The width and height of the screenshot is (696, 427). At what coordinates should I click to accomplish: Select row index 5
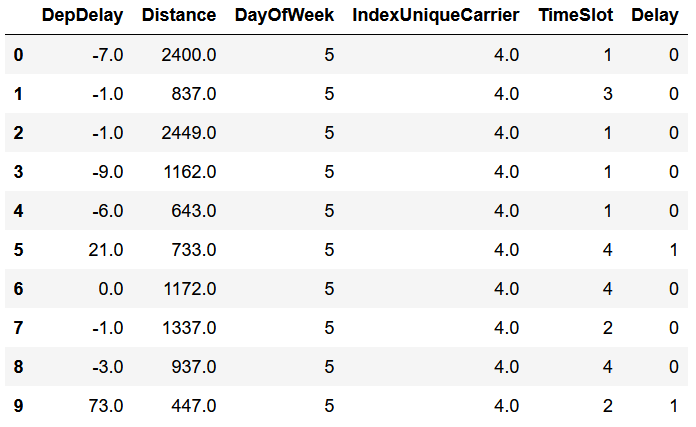click(x=18, y=250)
